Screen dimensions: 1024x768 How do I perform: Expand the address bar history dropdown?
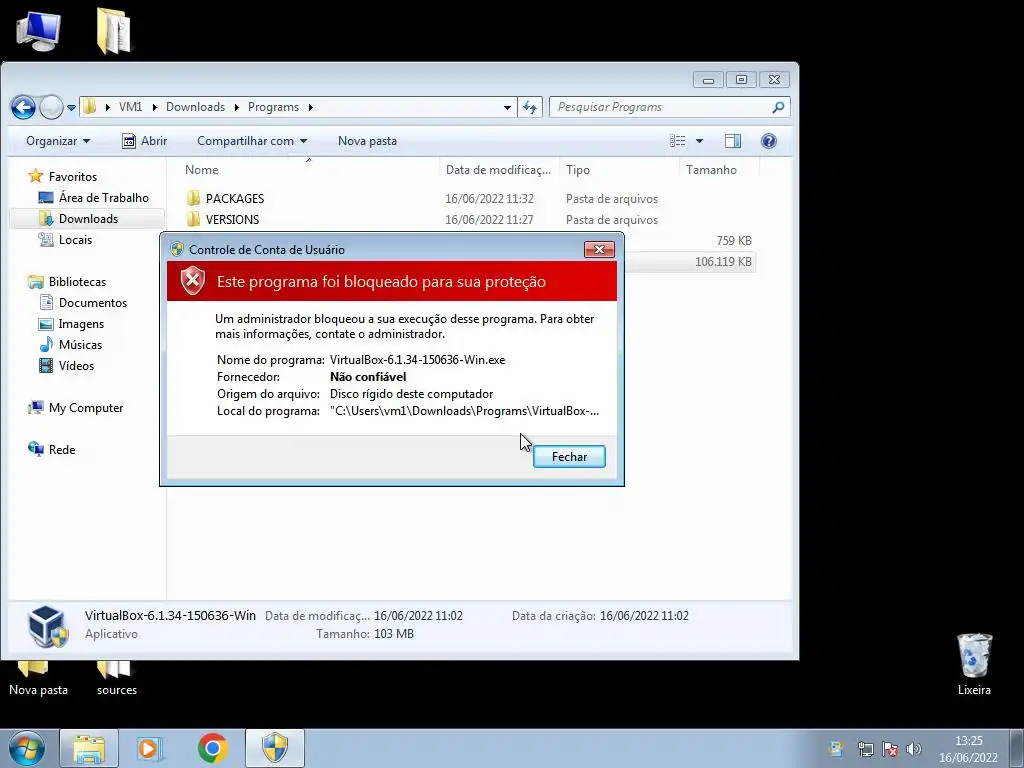507,108
